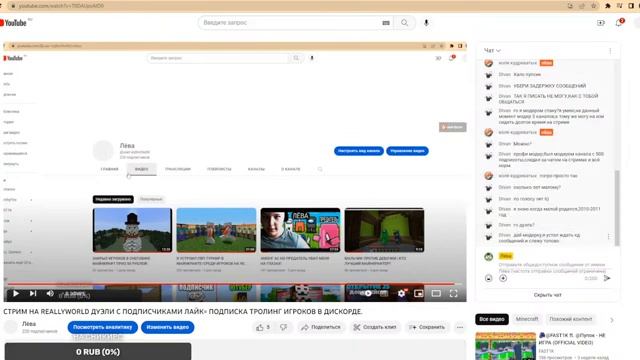Click the Поделиться share button
640x360 pixels.
[x=321, y=327]
